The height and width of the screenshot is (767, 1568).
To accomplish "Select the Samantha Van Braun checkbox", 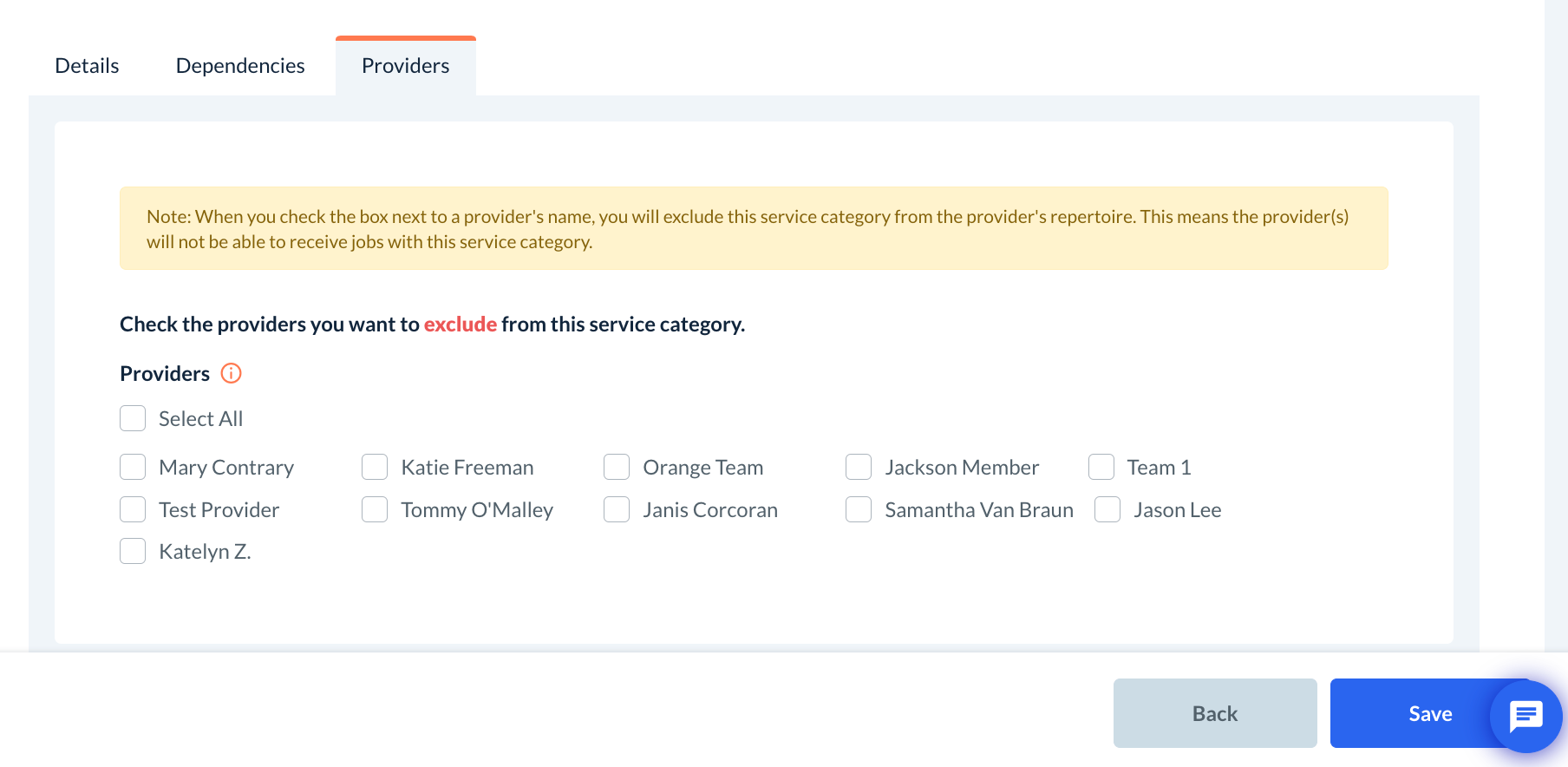I will click(859, 509).
